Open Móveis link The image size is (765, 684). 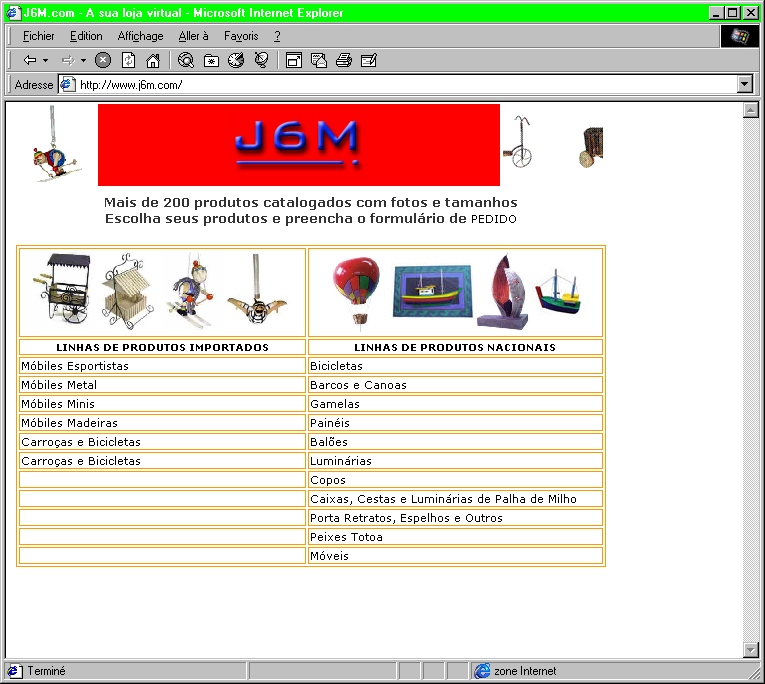pos(329,556)
